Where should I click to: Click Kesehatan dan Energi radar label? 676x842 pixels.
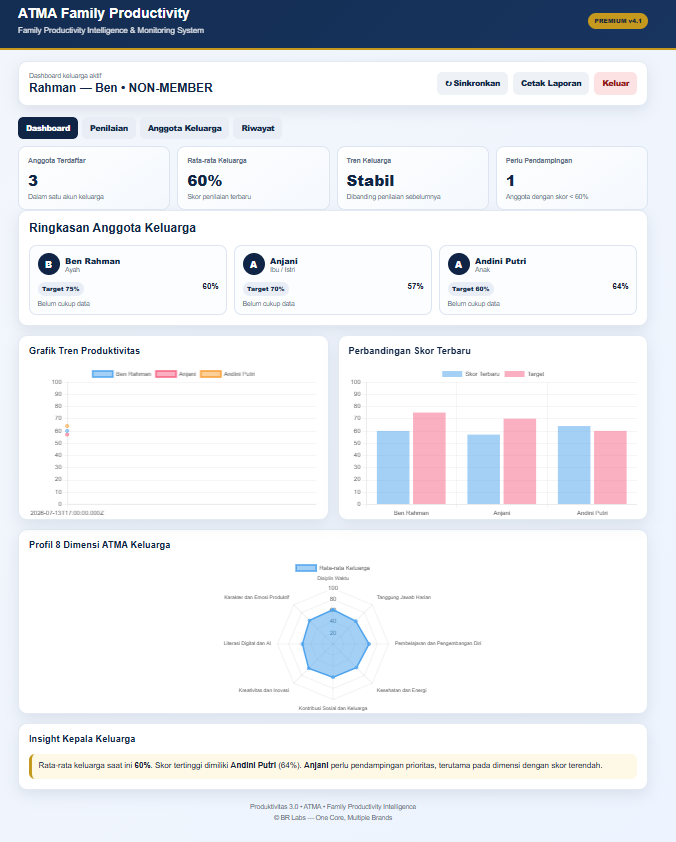(402, 690)
